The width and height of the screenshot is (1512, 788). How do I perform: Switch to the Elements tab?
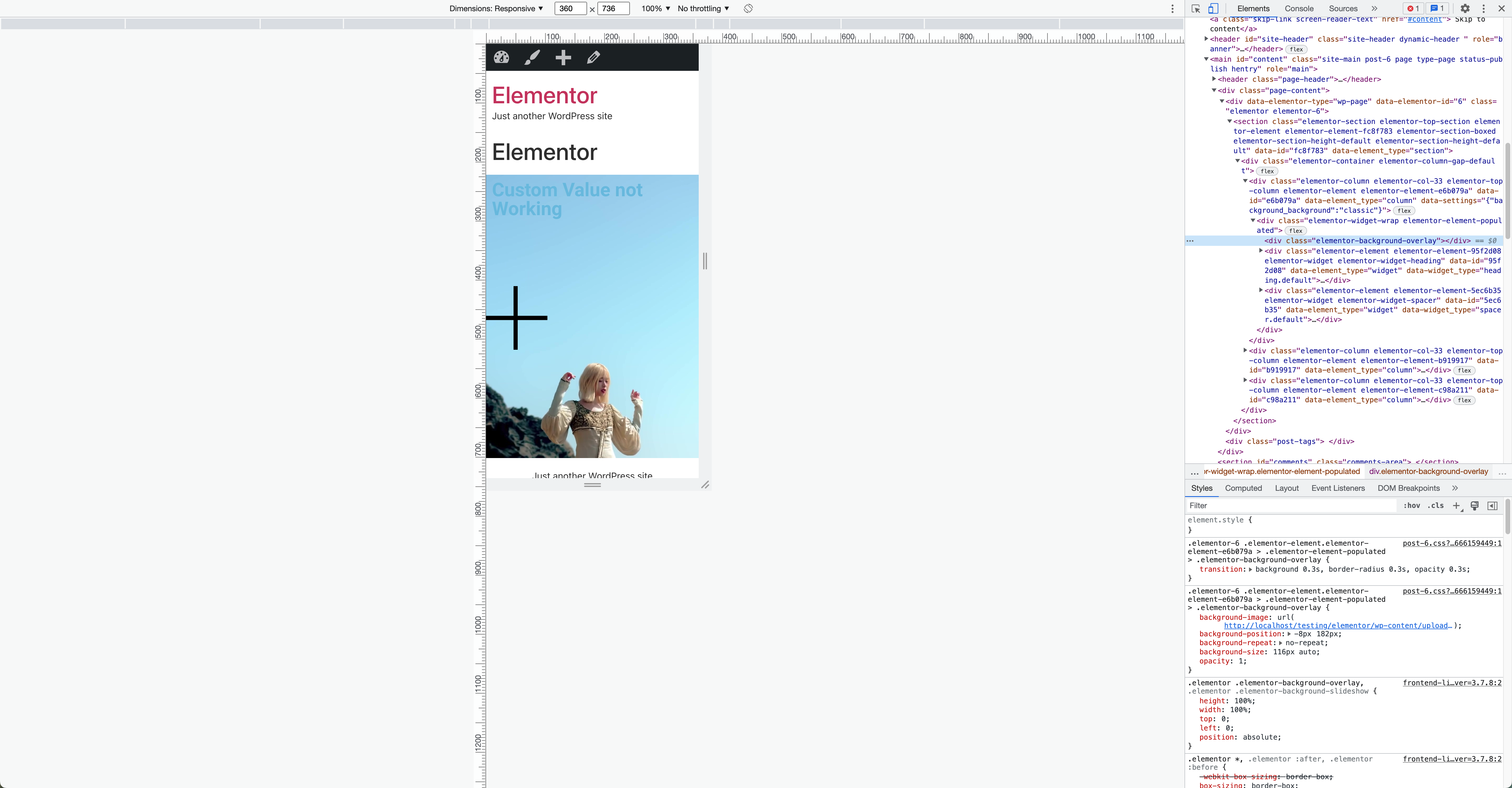coord(1253,8)
